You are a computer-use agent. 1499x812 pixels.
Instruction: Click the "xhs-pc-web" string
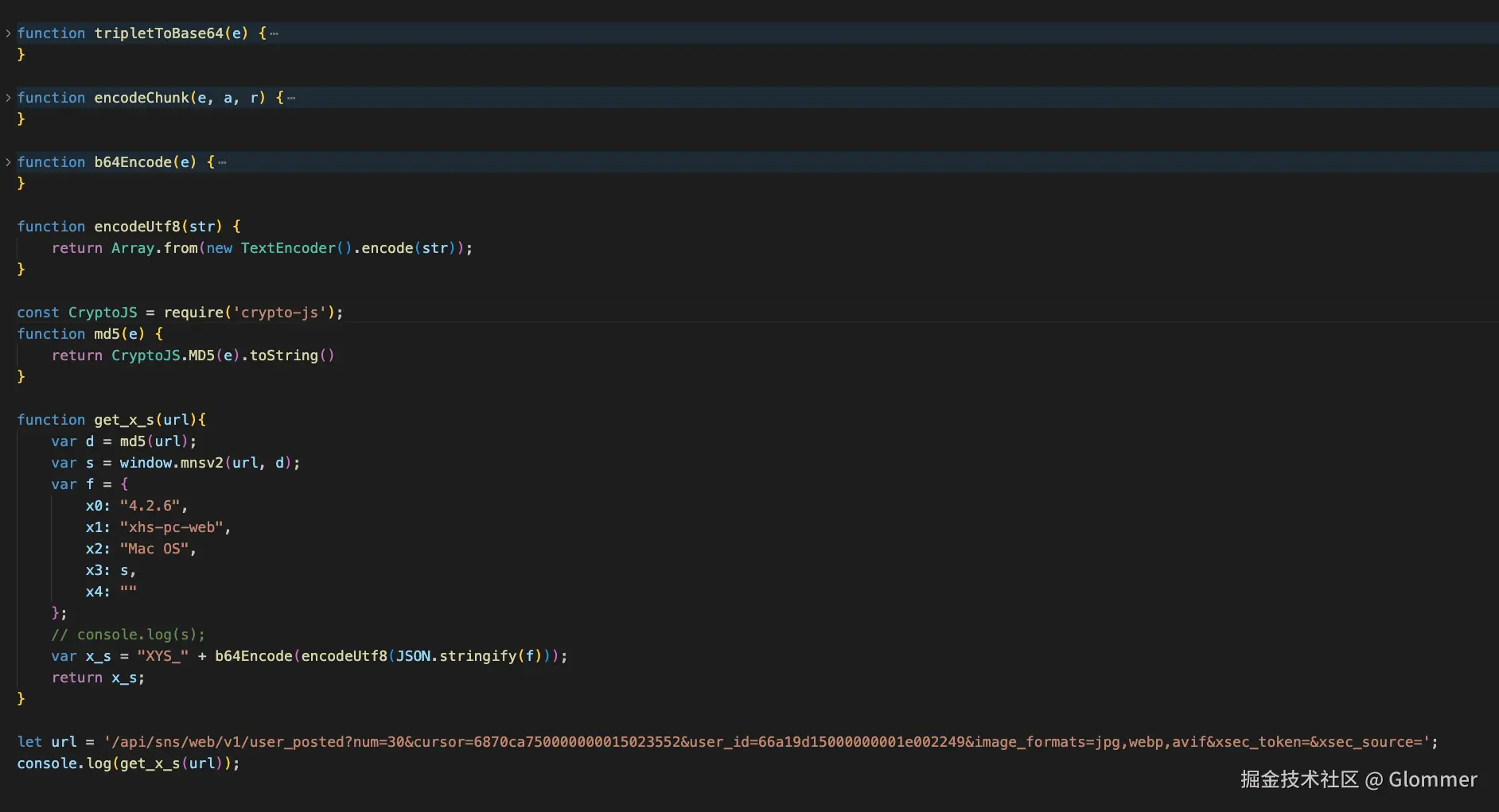[x=172, y=527]
